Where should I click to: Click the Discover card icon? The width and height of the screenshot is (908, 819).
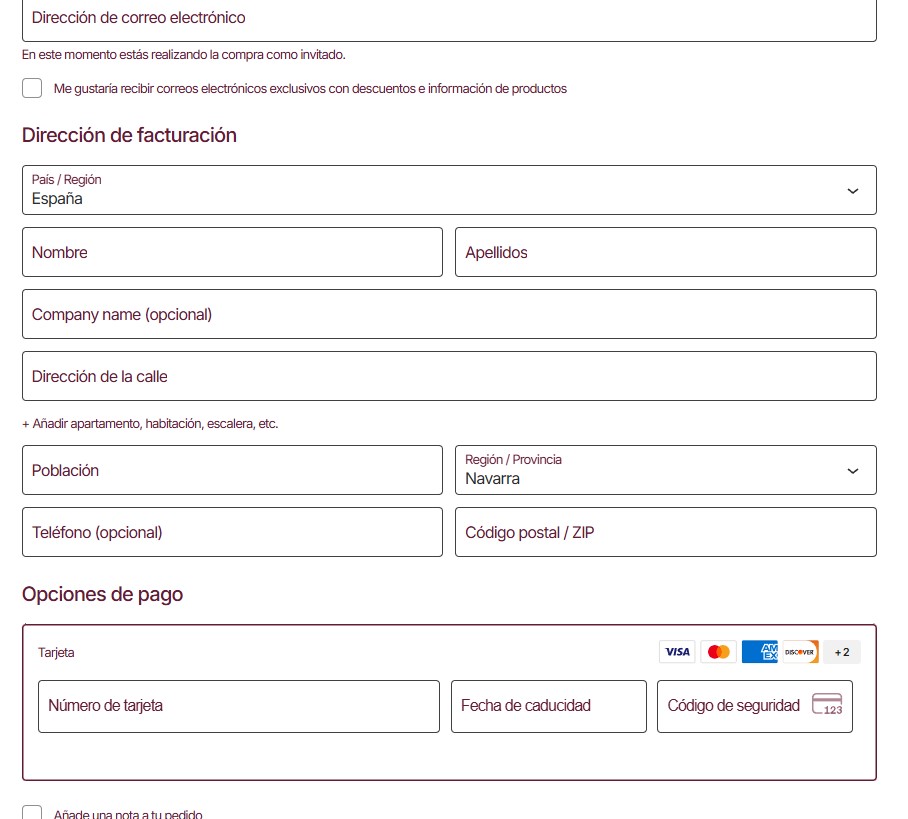tap(800, 652)
